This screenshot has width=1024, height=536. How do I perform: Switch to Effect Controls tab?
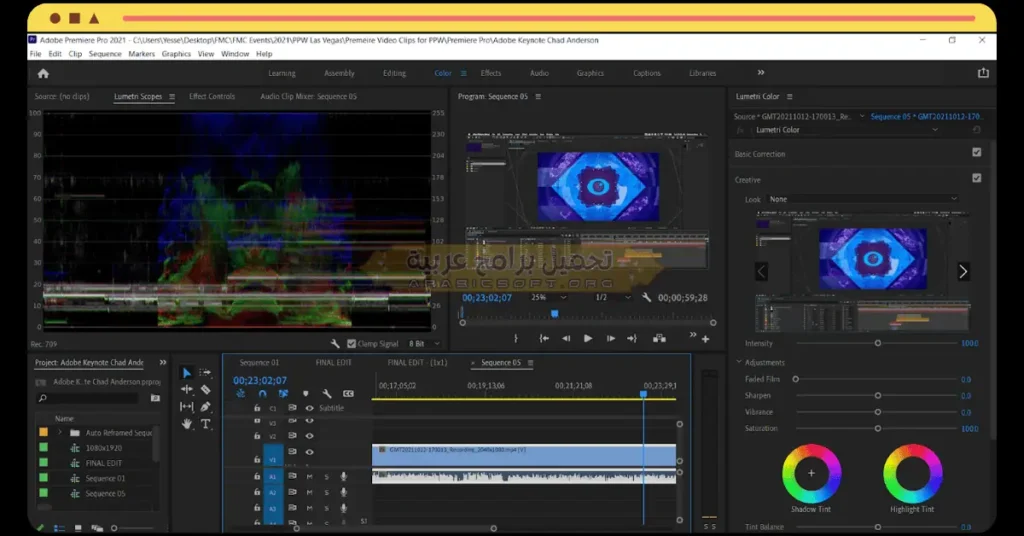pos(212,97)
